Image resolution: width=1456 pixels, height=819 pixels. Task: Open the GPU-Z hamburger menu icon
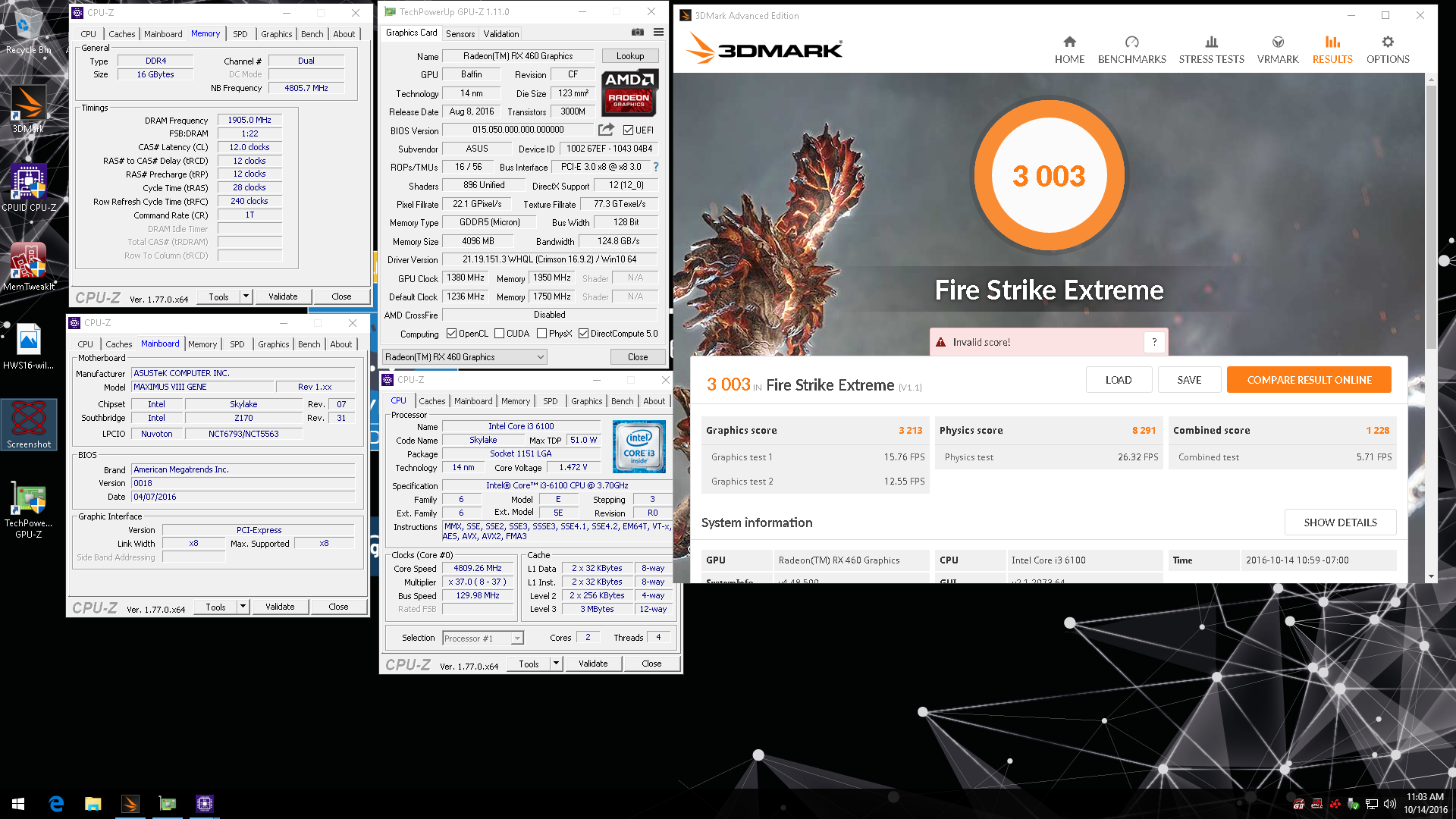[x=658, y=33]
